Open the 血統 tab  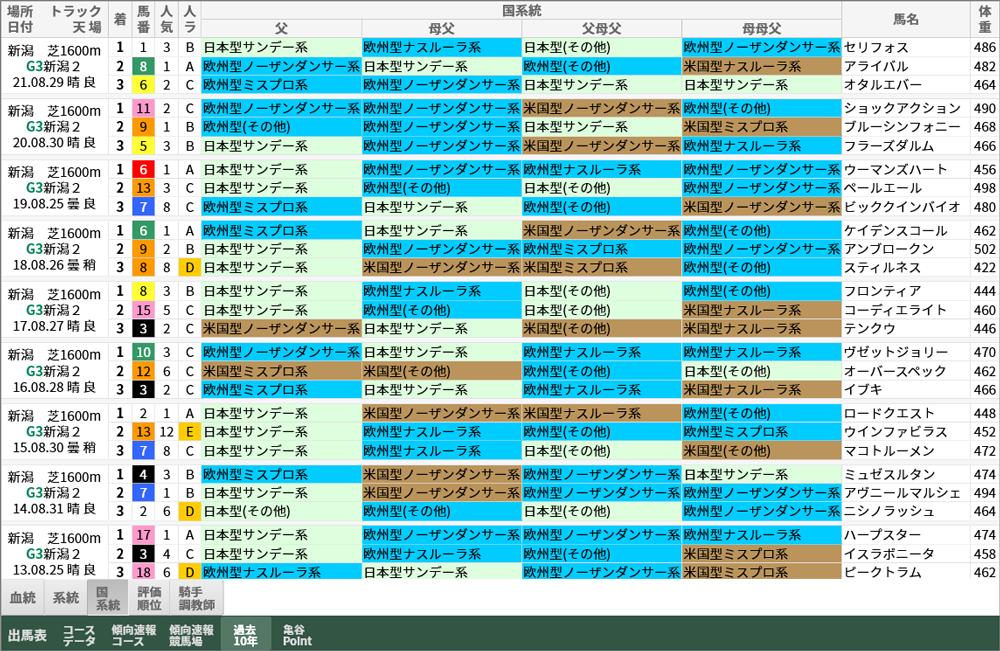pos(23,597)
